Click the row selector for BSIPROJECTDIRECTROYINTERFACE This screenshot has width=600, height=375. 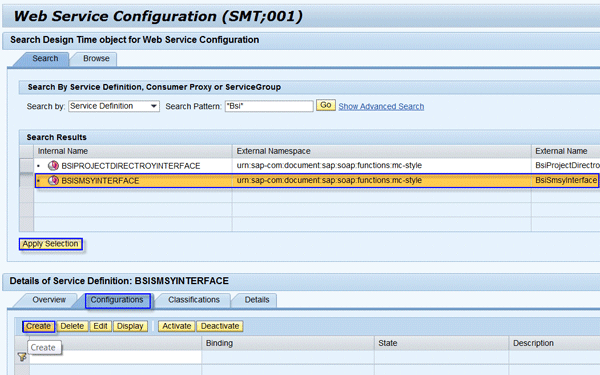(26, 165)
